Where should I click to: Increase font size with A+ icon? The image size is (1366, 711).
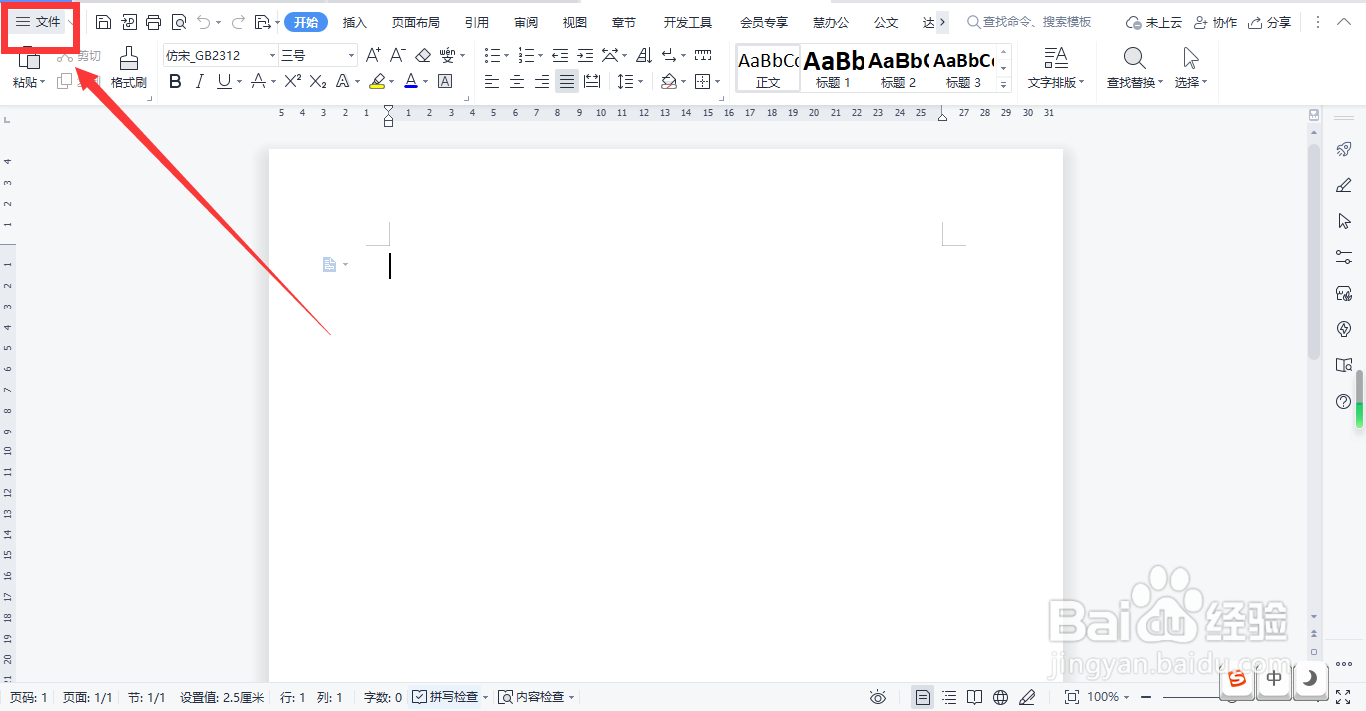click(373, 55)
